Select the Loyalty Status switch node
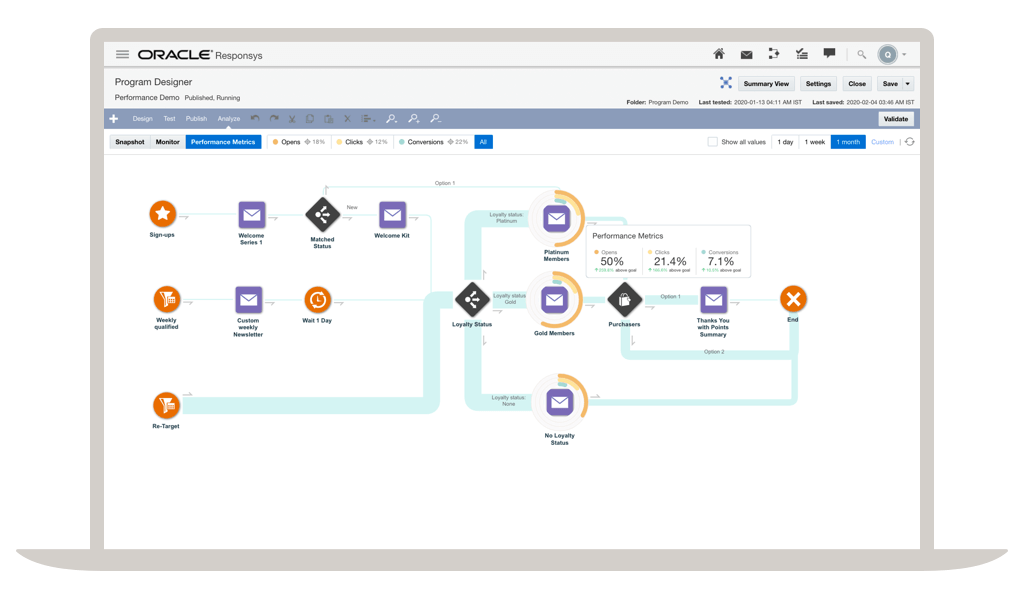 click(x=471, y=299)
